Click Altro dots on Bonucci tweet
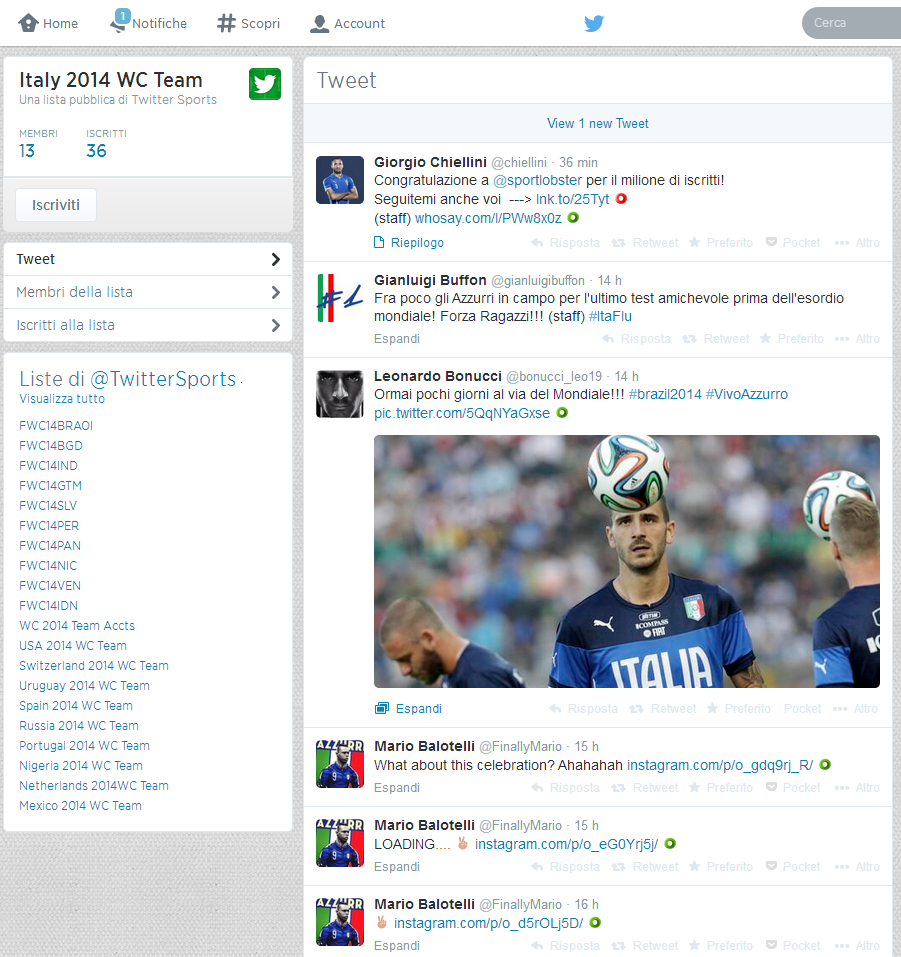This screenshot has width=901, height=957. pyautogui.click(x=840, y=709)
